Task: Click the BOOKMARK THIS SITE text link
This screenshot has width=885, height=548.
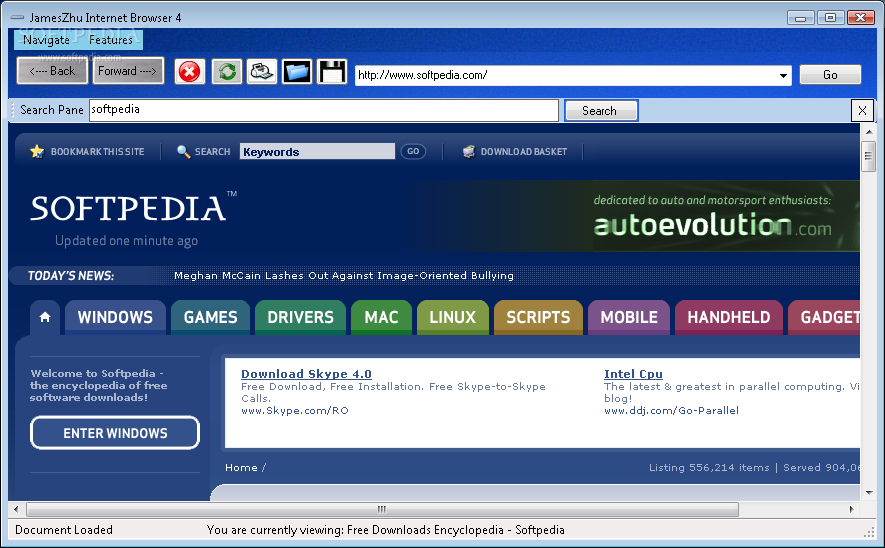Action: point(98,151)
